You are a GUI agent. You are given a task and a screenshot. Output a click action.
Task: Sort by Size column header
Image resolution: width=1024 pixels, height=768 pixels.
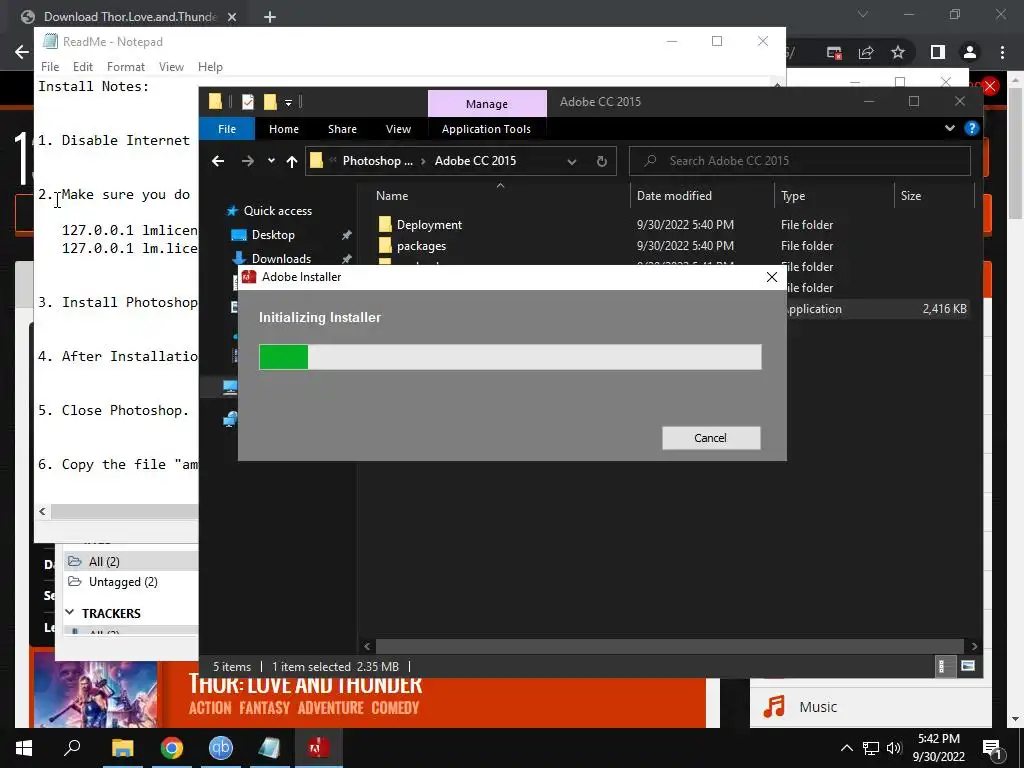[x=910, y=195]
